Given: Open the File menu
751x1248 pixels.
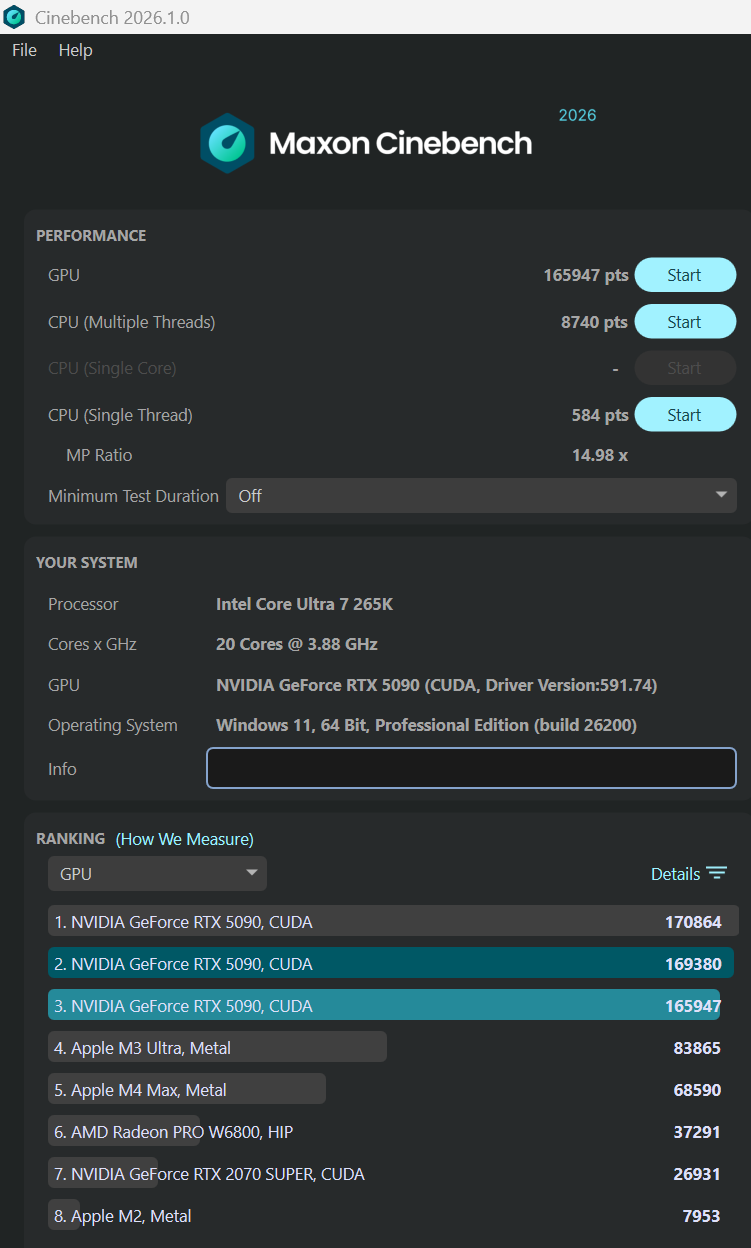Looking at the screenshot, I should [x=24, y=50].
